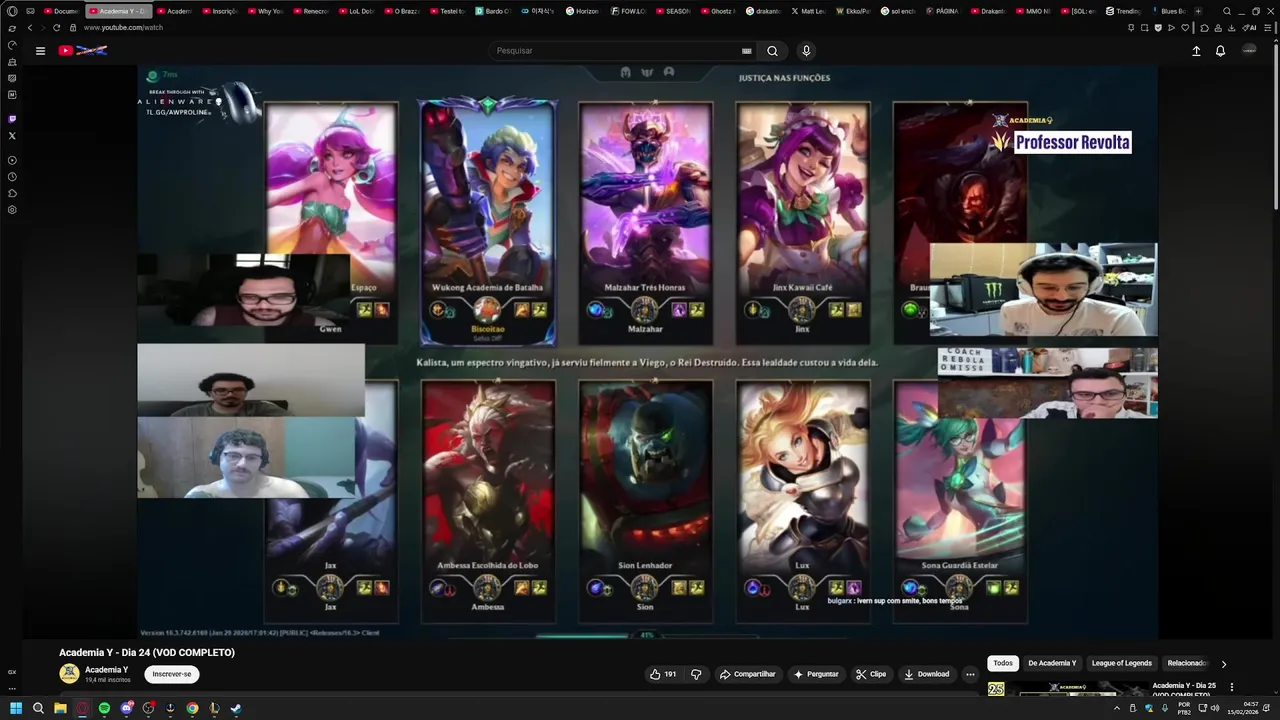Viewport: 1280px width, 720px height.
Task: Open Spotify from the taskbar
Action: [104, 708]
